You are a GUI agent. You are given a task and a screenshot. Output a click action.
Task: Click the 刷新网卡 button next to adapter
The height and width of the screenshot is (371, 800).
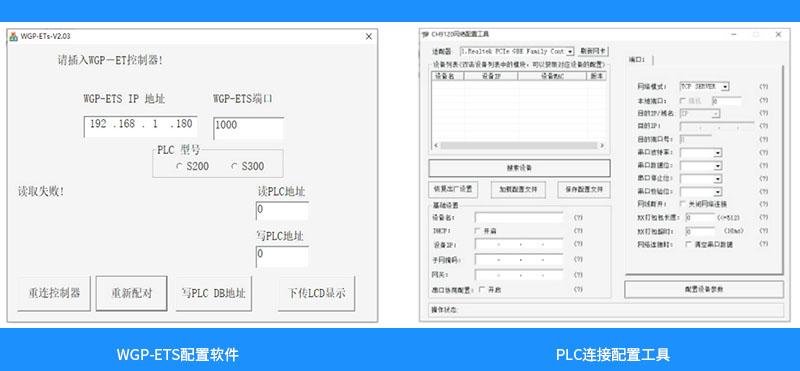click(593, 52)
